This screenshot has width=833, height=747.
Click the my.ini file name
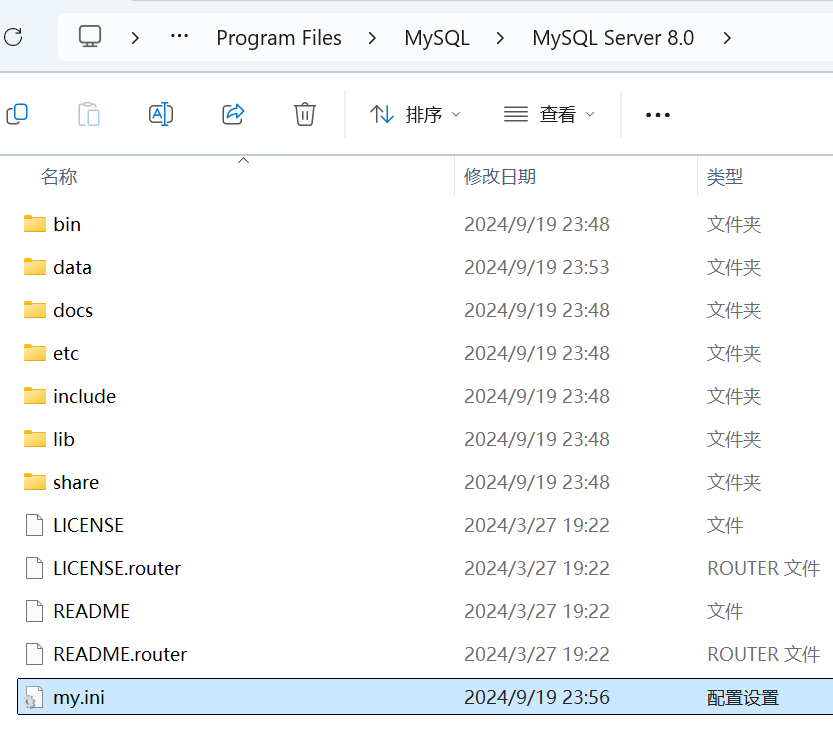(79, 697)
